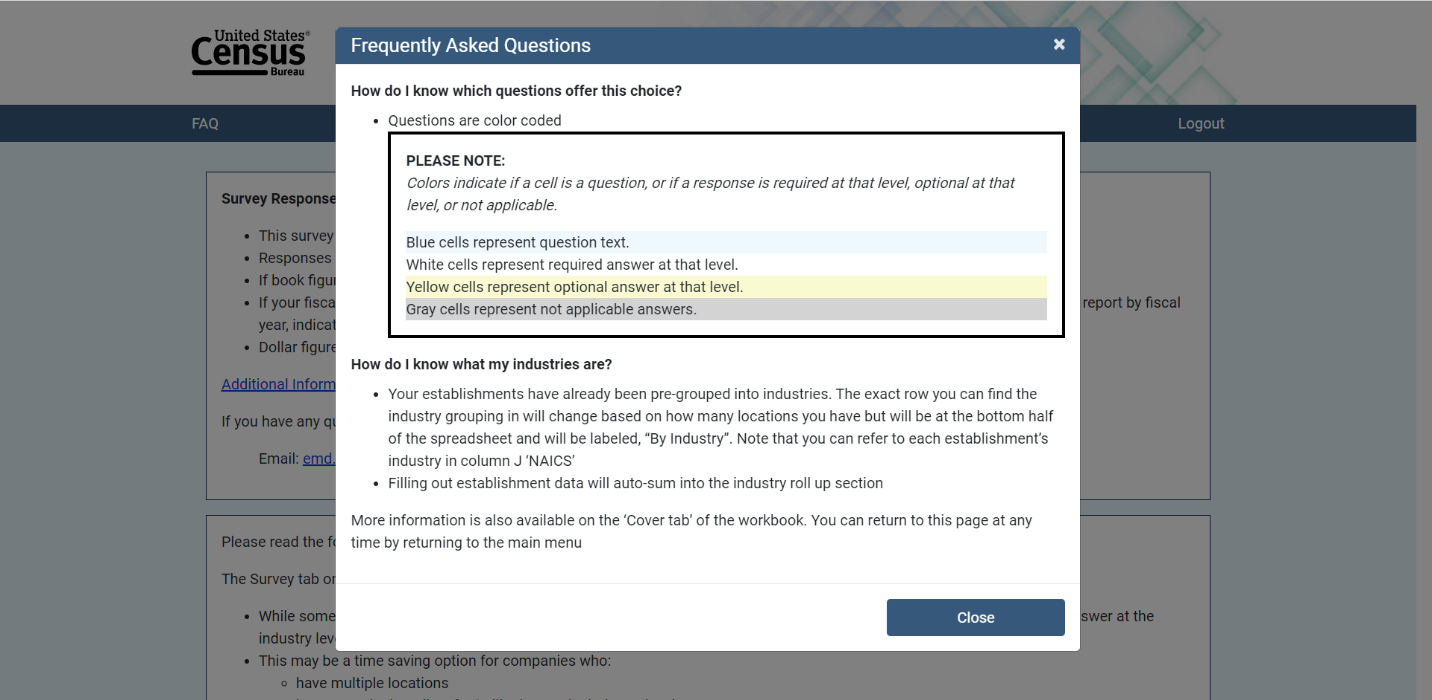Click the Frequently Asked Questions dialog title
1432x700 pixels.
(x=470, y=46)
